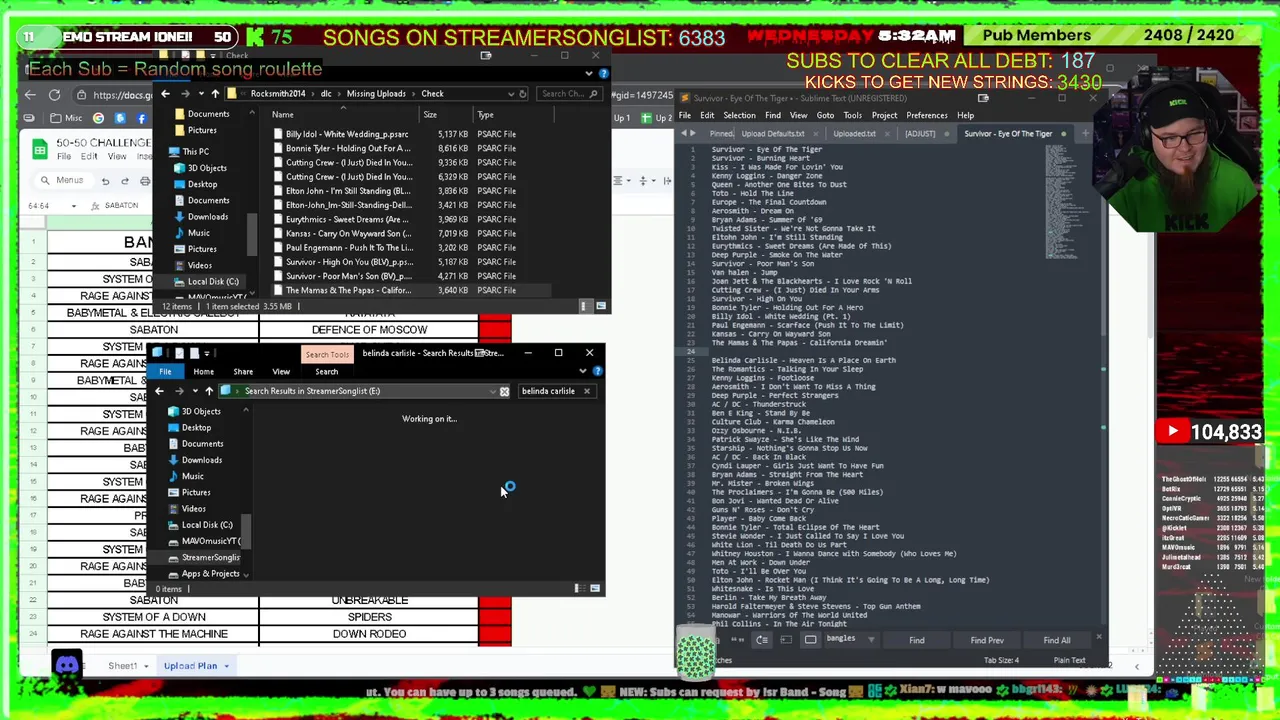Click 'Find All' button in Sublime
This screenshot has width=1280, height=720.
coord(1057,640)
